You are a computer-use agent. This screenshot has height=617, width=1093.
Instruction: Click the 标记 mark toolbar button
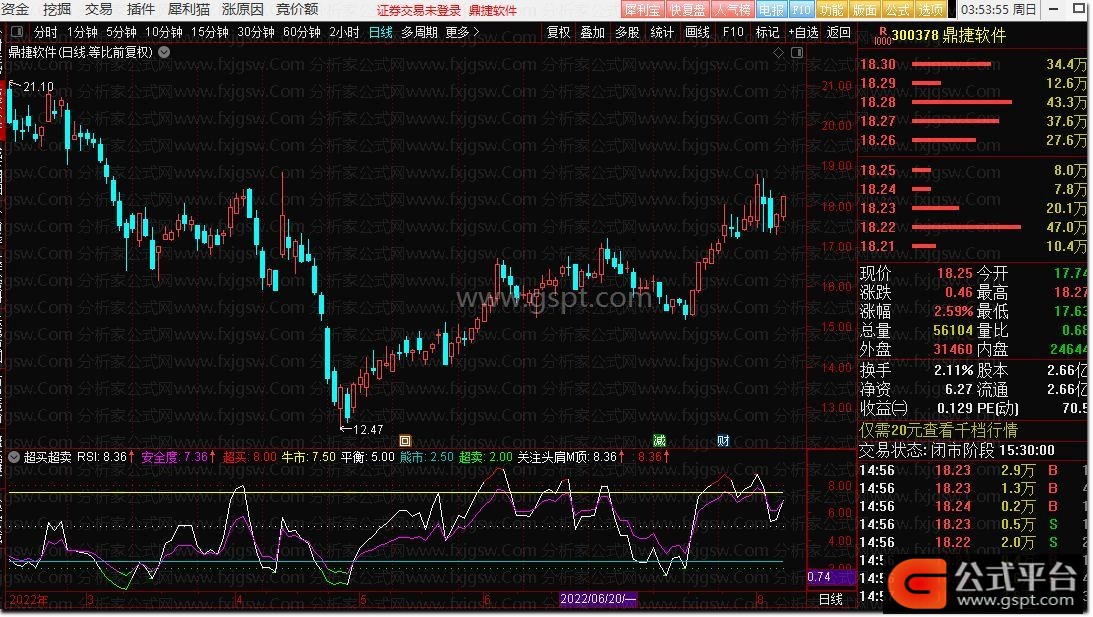(x=767, y=33)
